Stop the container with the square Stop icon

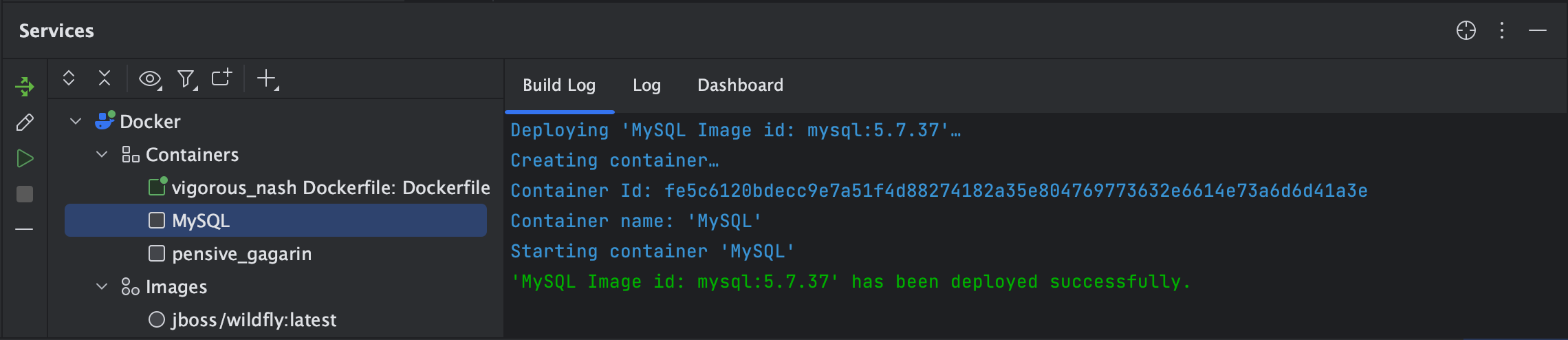(x=25, y=194)
